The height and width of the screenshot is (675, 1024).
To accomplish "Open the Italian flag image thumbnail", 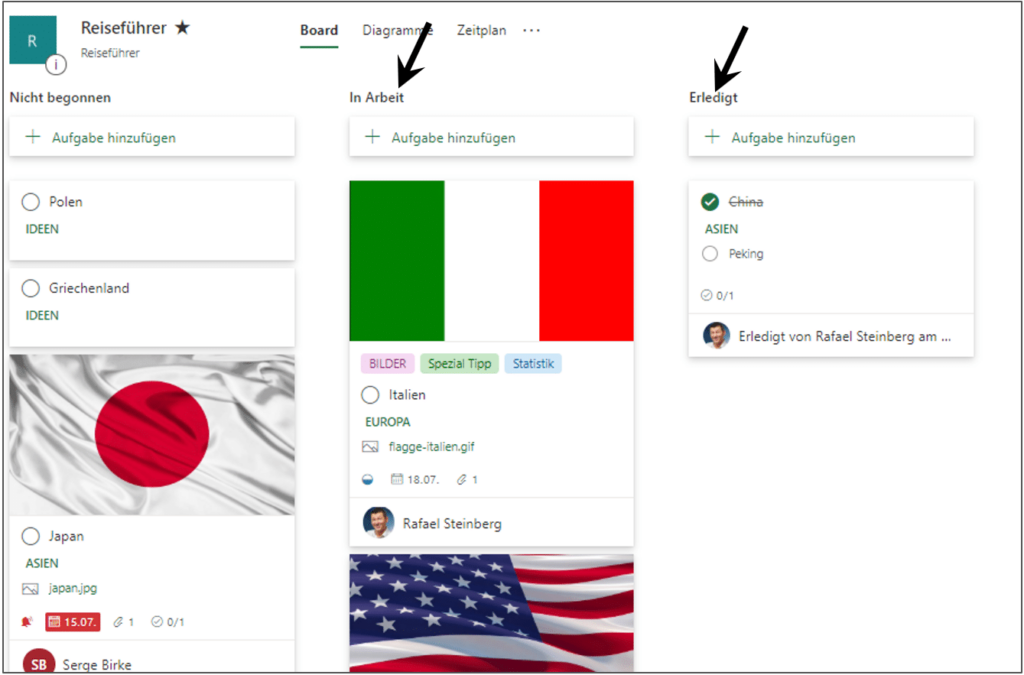I will coord(492,261).
